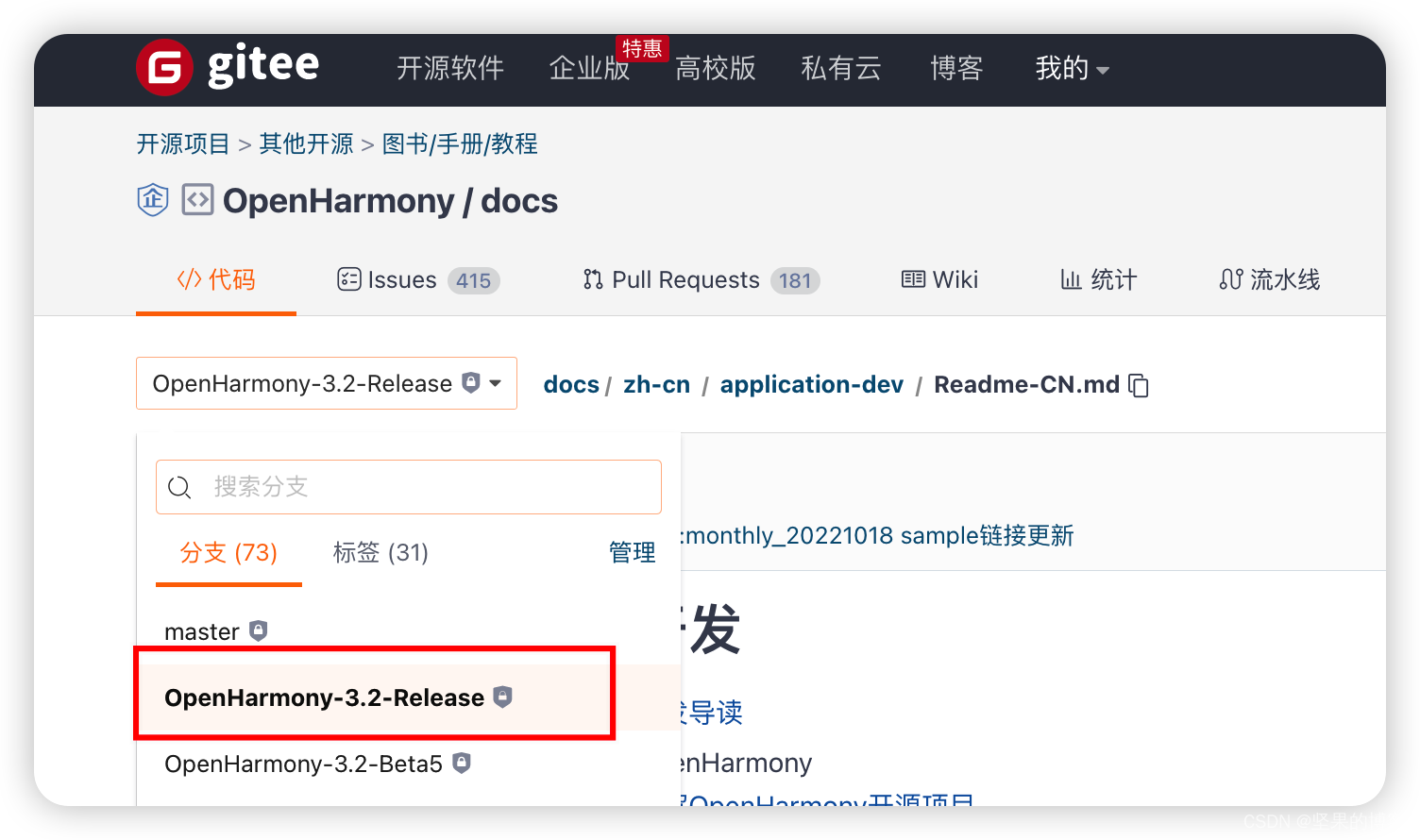Click the code repository icon beside OpenHarmony
Screen dimensions: 1420x840
point(197,200)
